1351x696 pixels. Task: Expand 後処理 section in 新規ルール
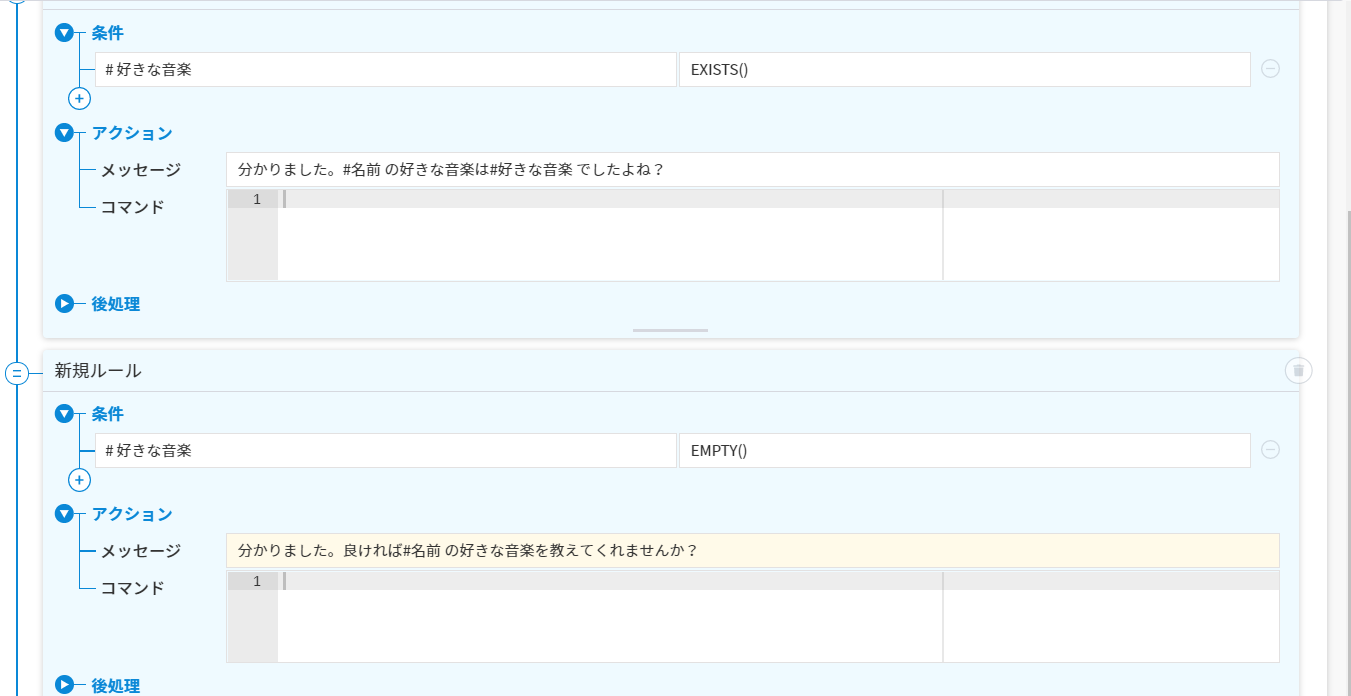tap(65, 685)
